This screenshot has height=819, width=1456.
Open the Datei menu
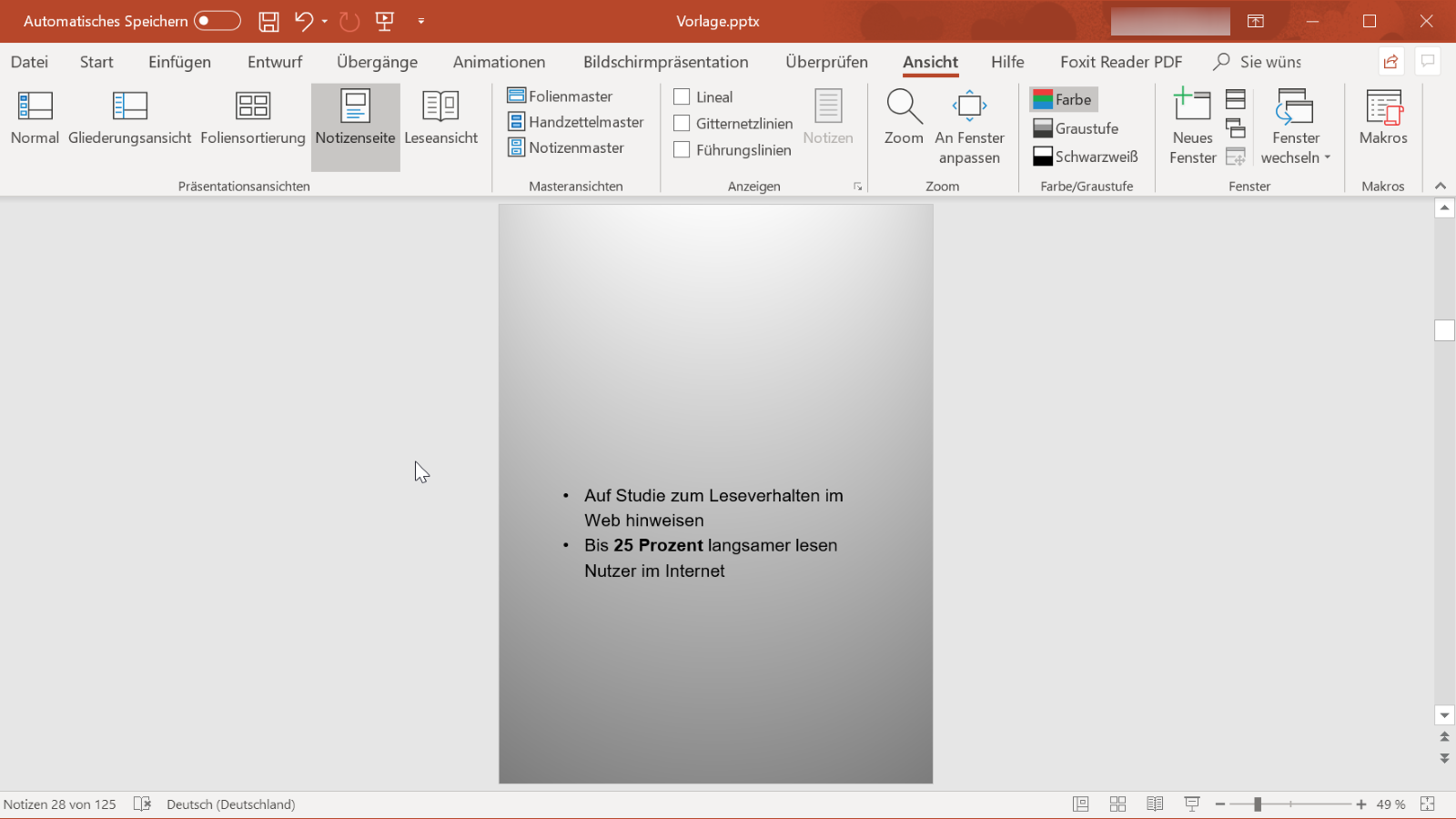click(28, 62)
